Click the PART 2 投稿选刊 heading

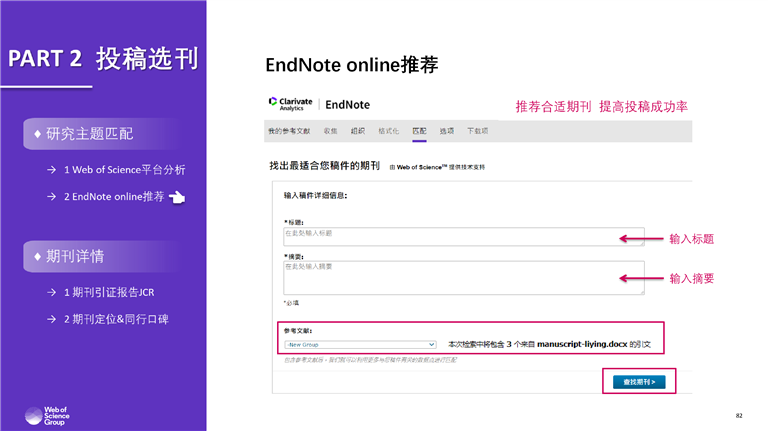[x=103, y=59]
